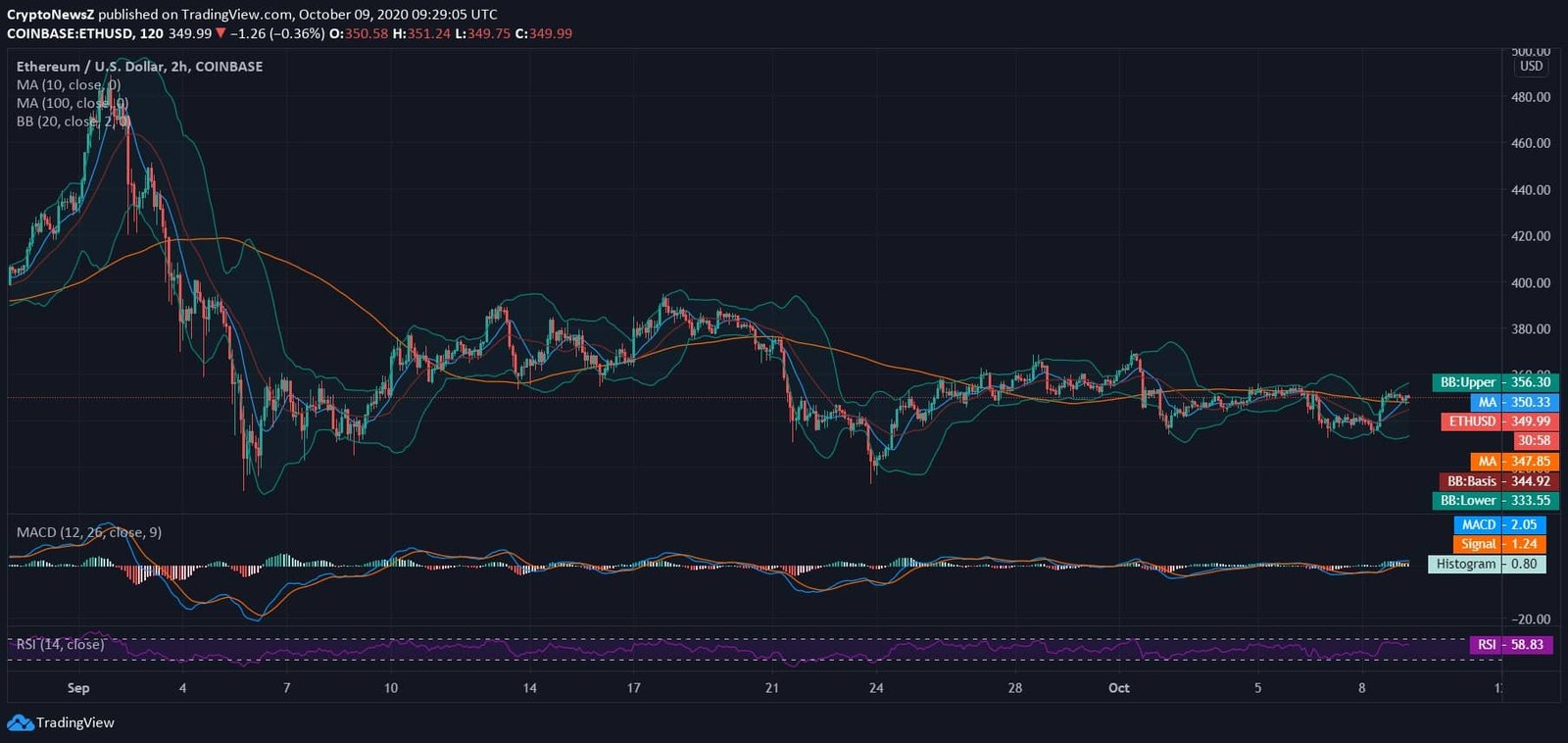The height and width of the screenshot is (743, 1568).
Task: Click the 28 date label on time axis
Action: 1015,688
